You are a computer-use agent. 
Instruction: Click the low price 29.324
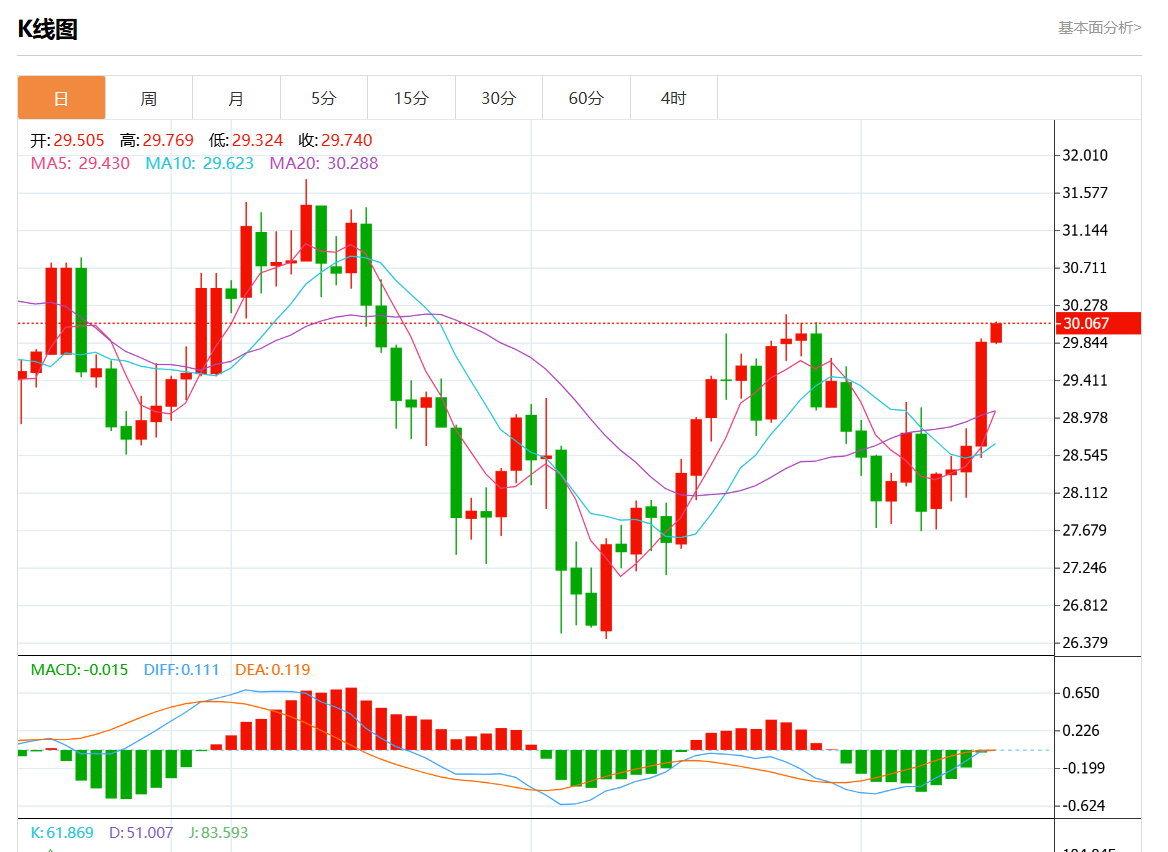point(258,140)
